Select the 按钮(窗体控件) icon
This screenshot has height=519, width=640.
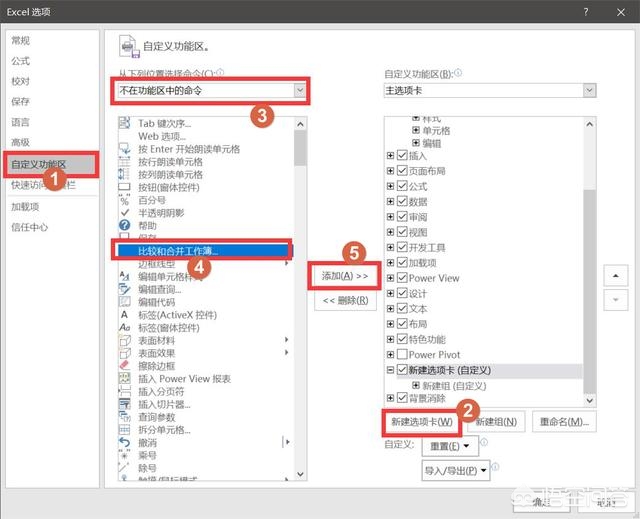pyautogui.click(x=124, y=187)
